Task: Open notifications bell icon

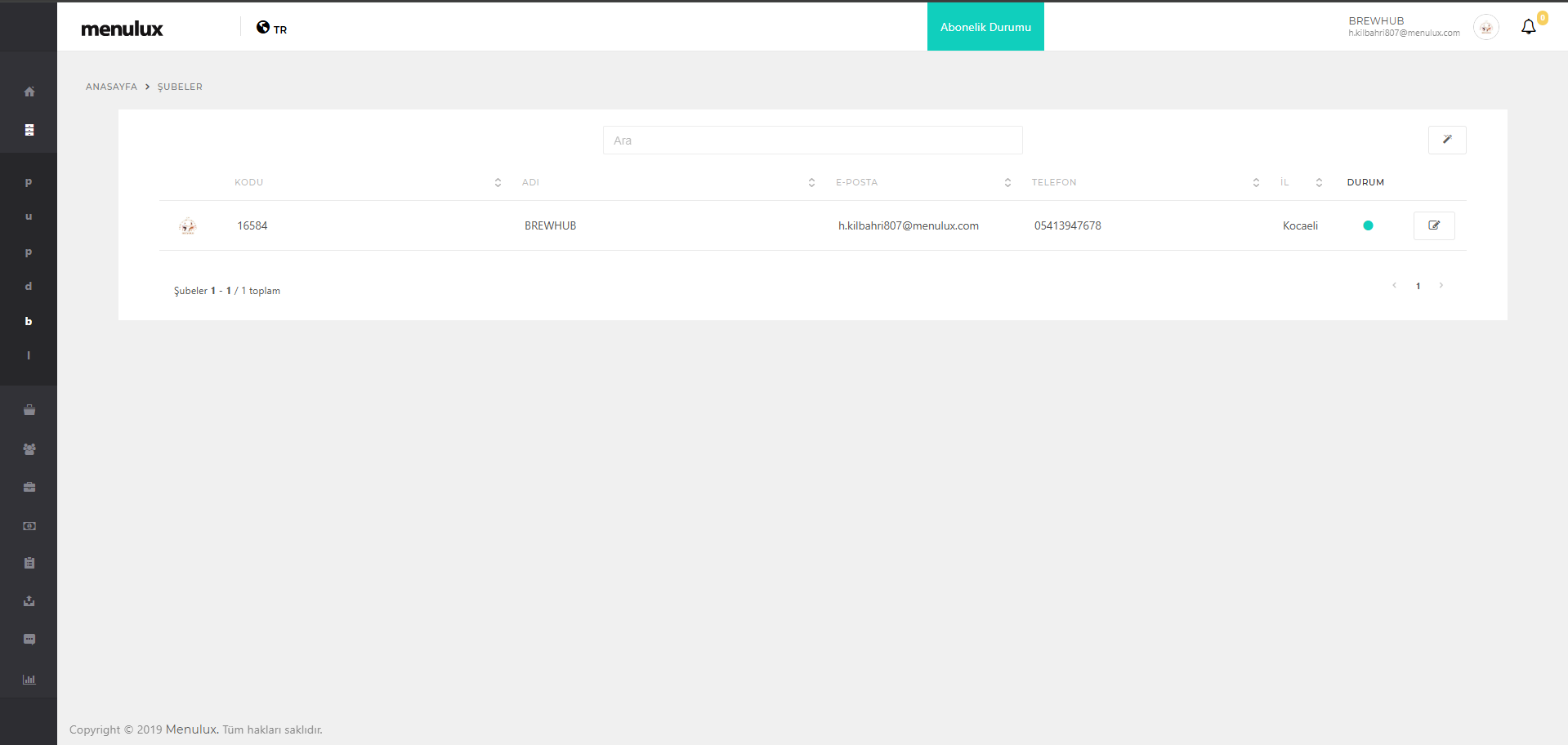Action: (1528, 27)
